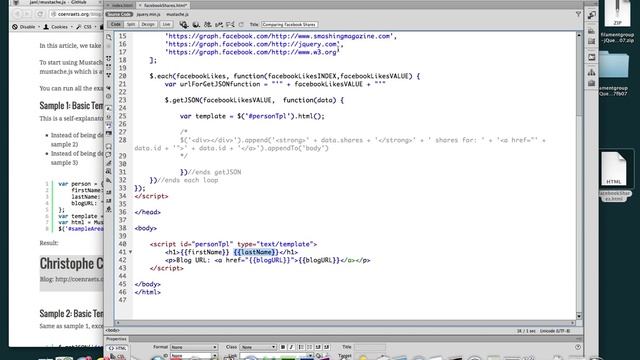Image resolution: width=640 pixels, height=360 pixels.
Task: Open the File Management toolbar icon
Action: (x=208, y=24)
